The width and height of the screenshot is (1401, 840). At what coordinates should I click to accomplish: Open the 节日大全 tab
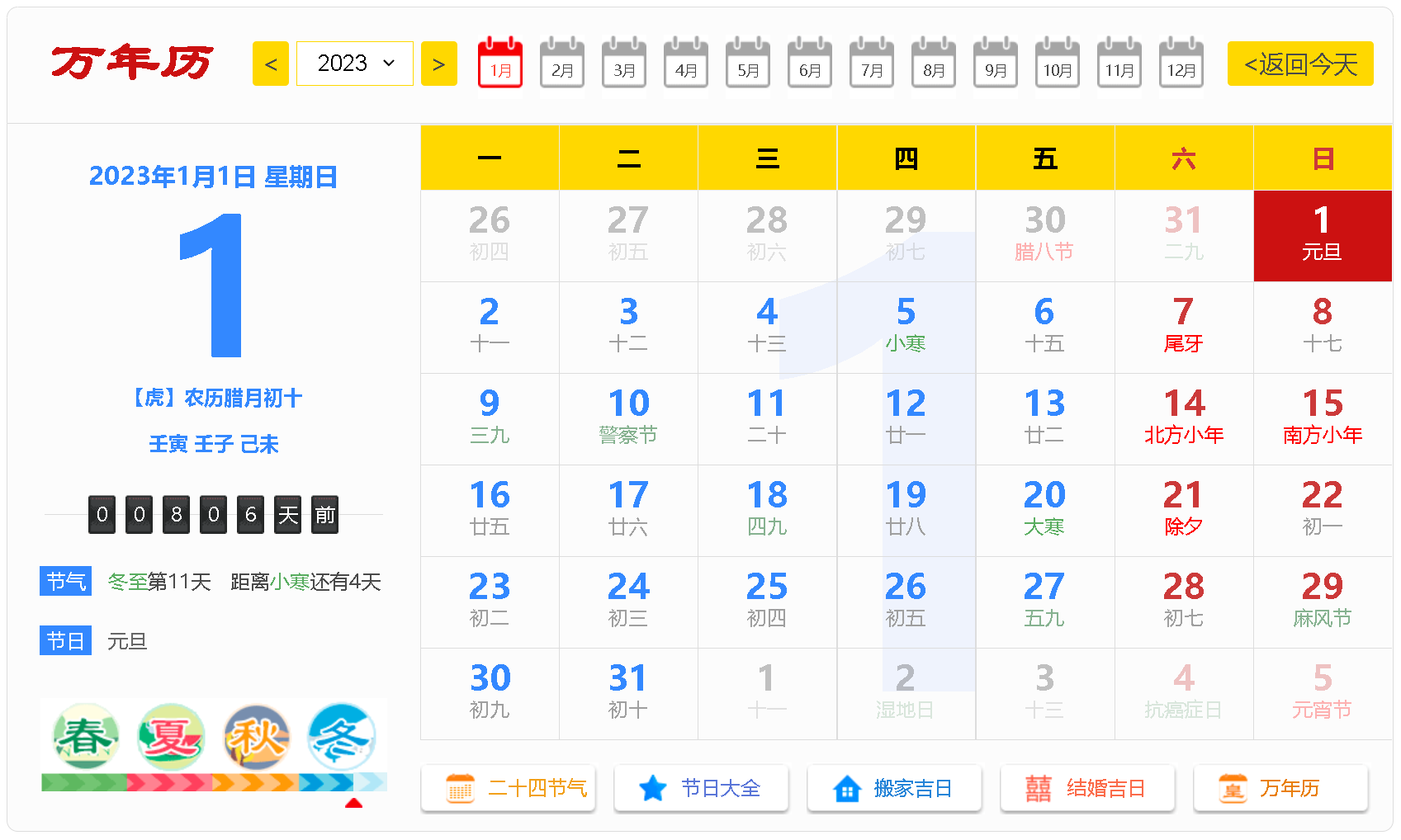702,789
